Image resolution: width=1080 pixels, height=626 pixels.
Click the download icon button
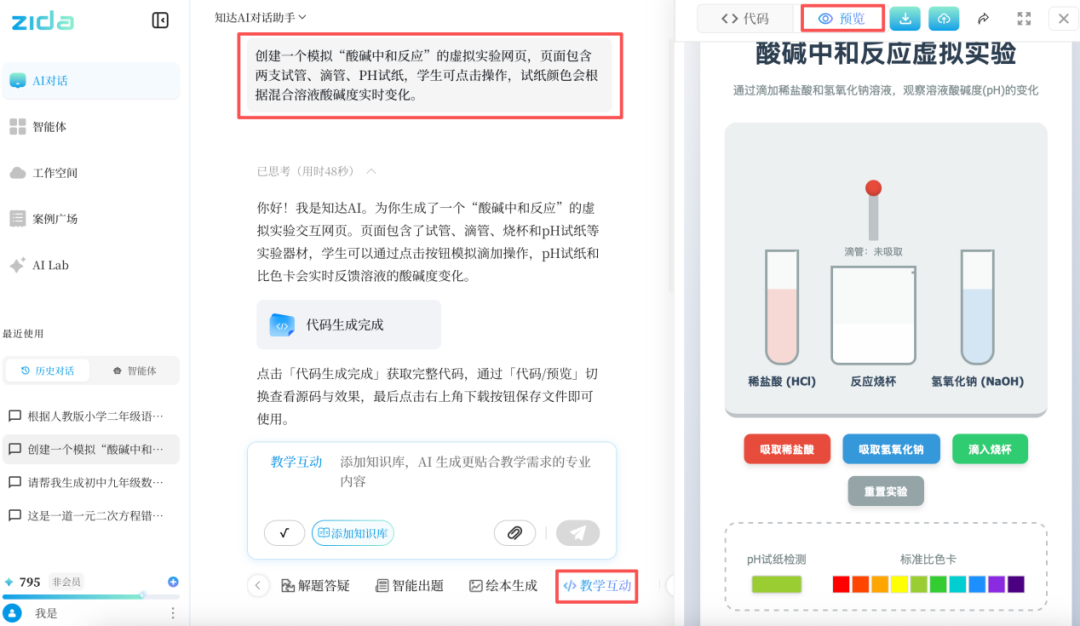(x=905, y=19)
